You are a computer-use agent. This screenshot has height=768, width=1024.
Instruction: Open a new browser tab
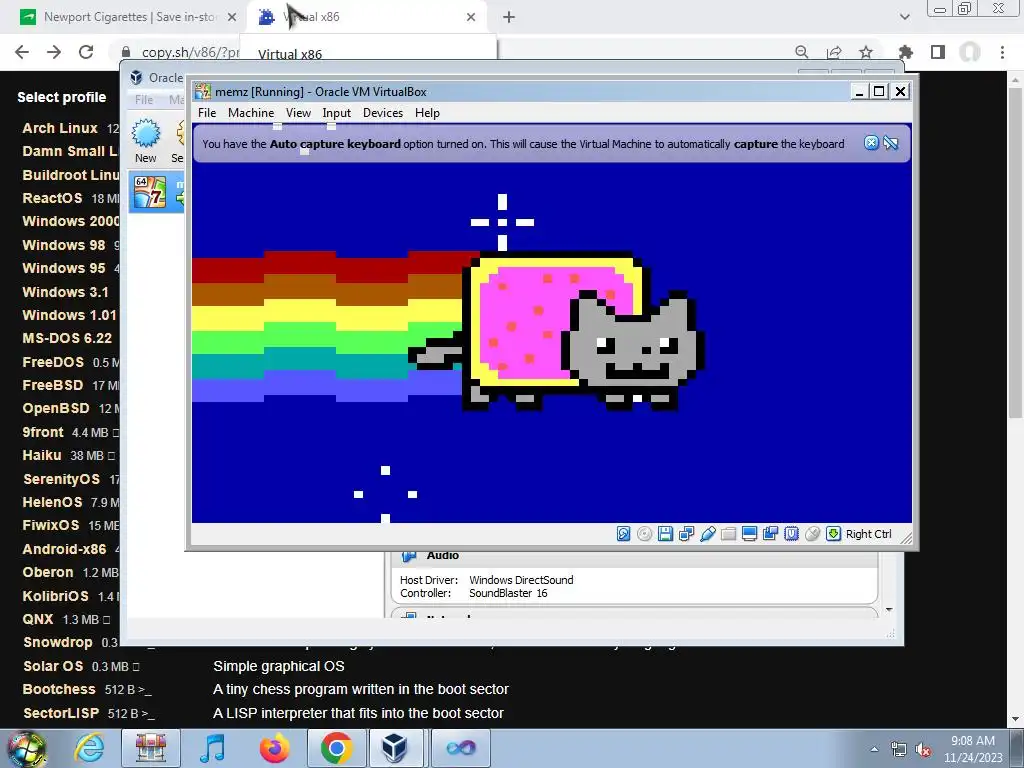[509, 17]
